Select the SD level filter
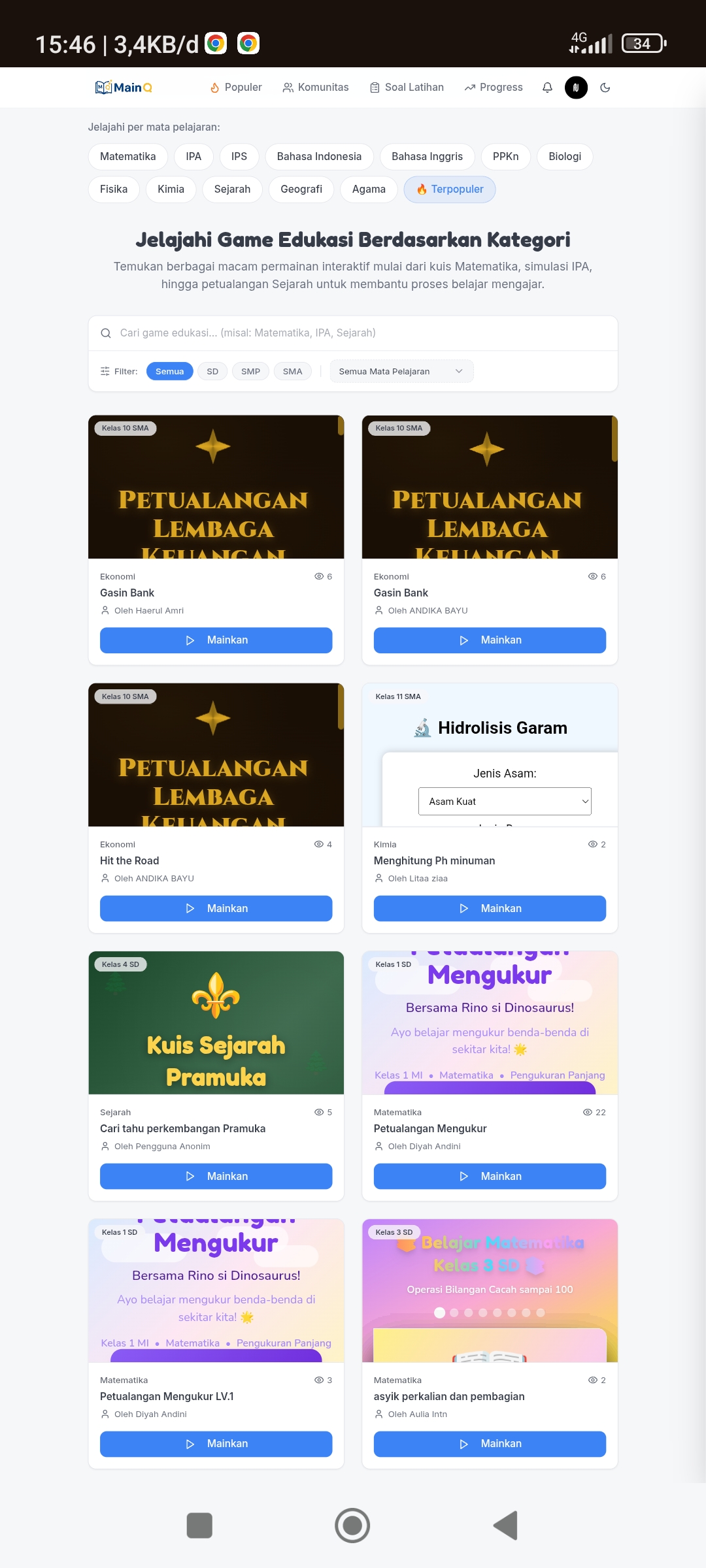The image size is (706, 1568). coord(212,371)
